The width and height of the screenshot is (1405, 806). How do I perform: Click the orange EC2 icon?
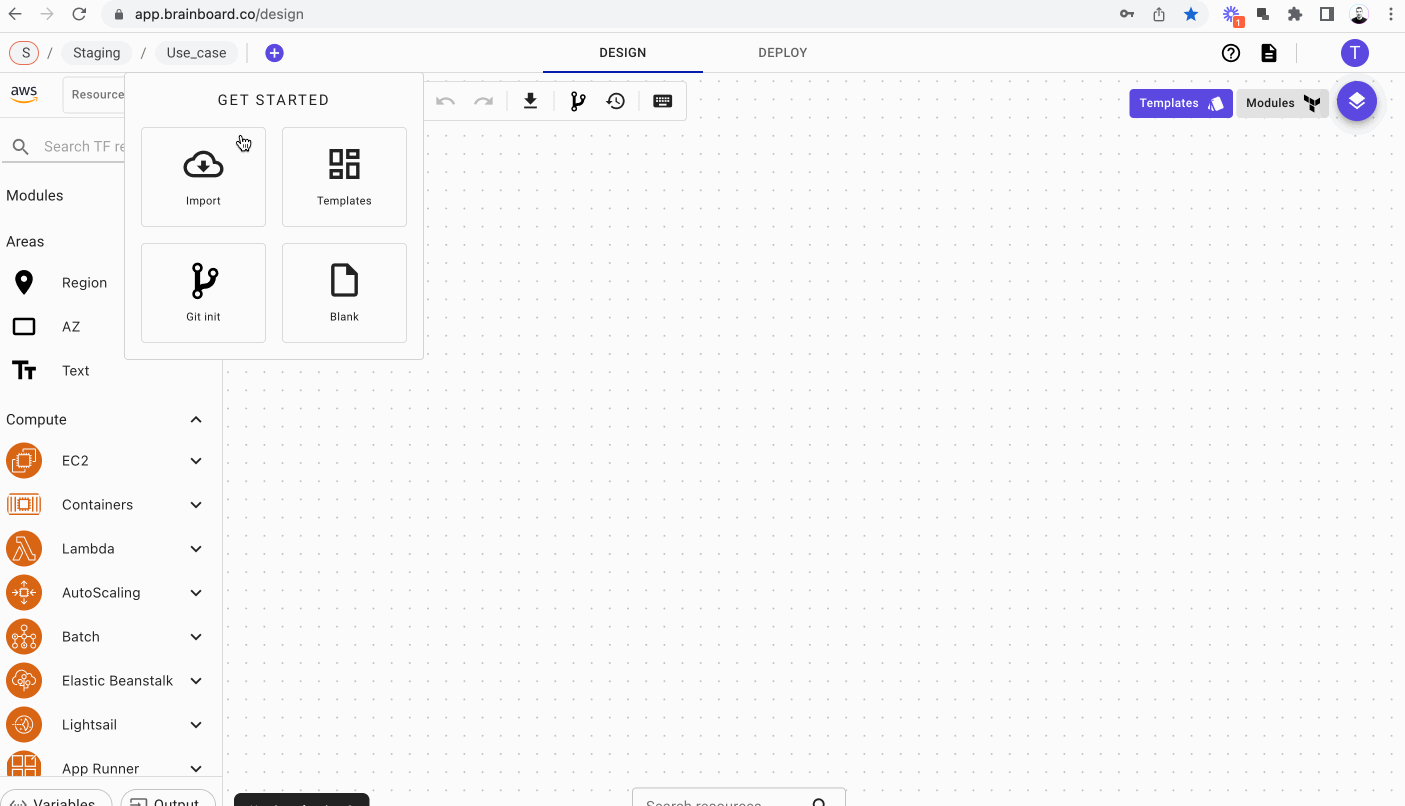click(24, 461)
